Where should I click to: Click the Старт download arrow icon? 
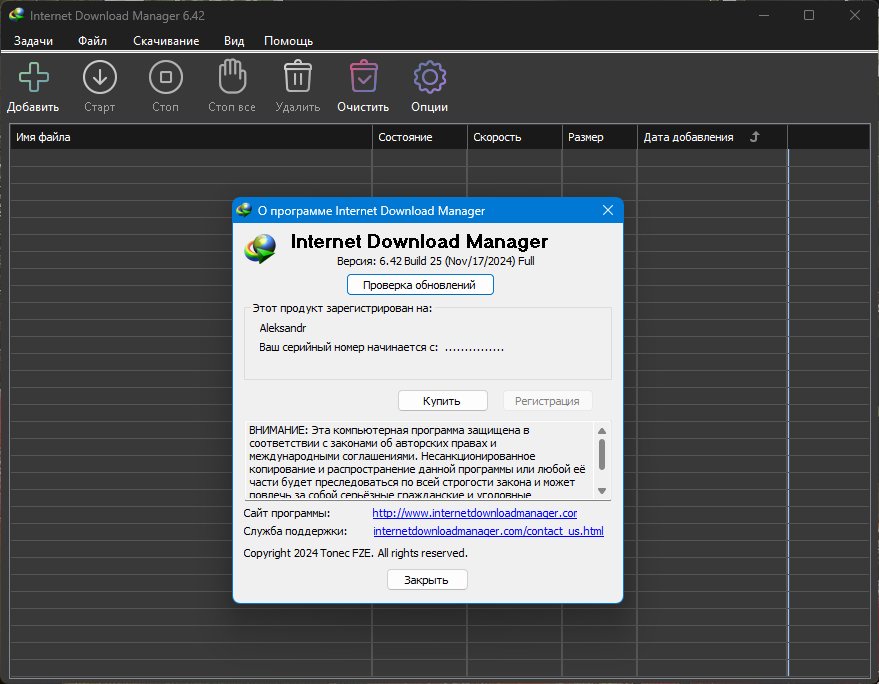tap(100, 77)
